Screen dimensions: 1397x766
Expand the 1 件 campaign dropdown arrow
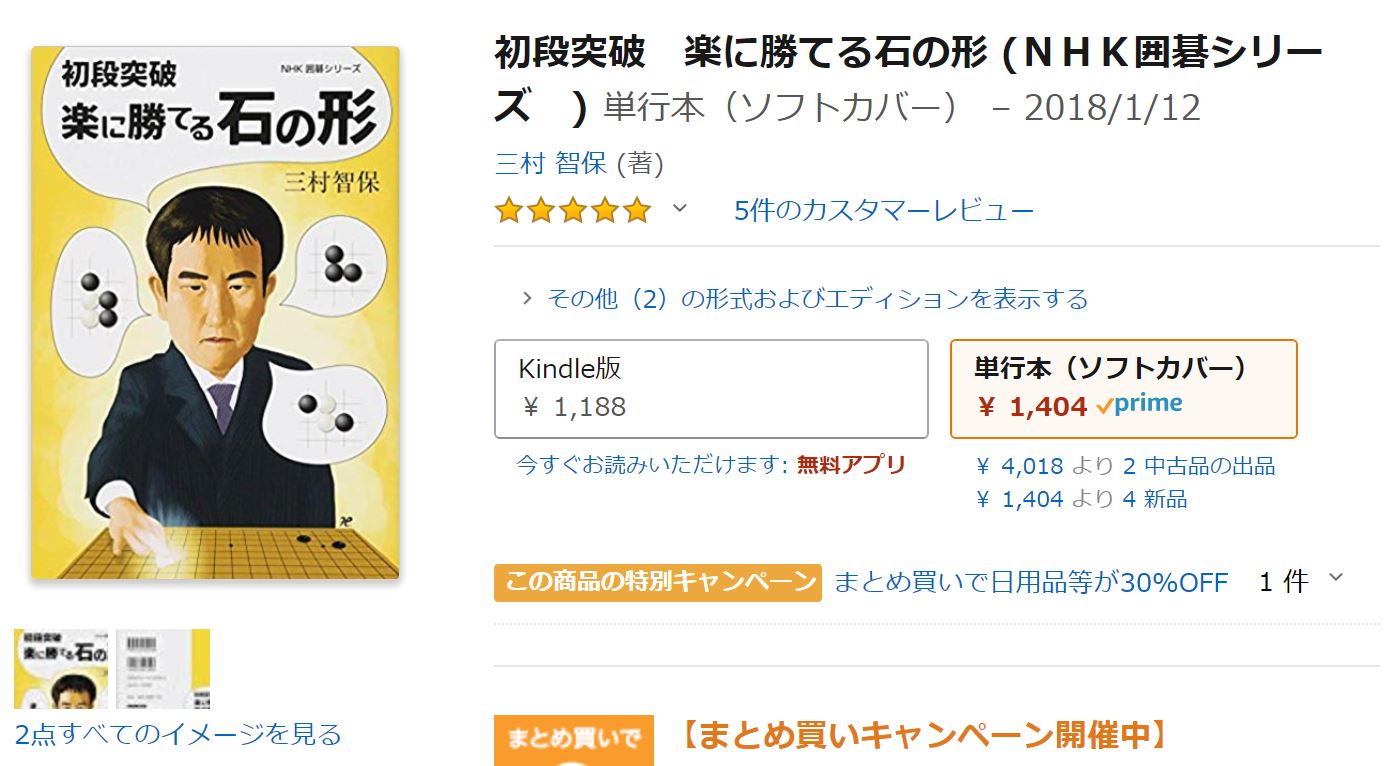(x=1336, y=577)
